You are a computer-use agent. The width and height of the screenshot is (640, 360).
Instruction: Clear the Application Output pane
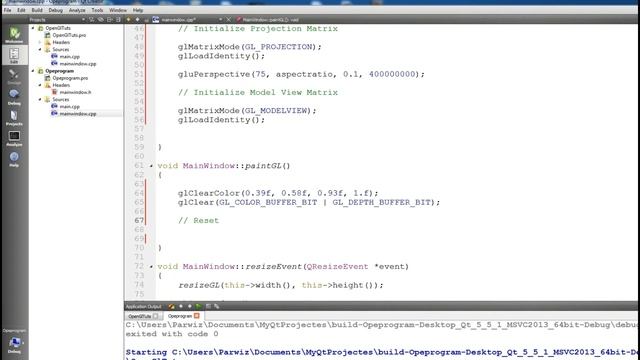pos(171,307)
